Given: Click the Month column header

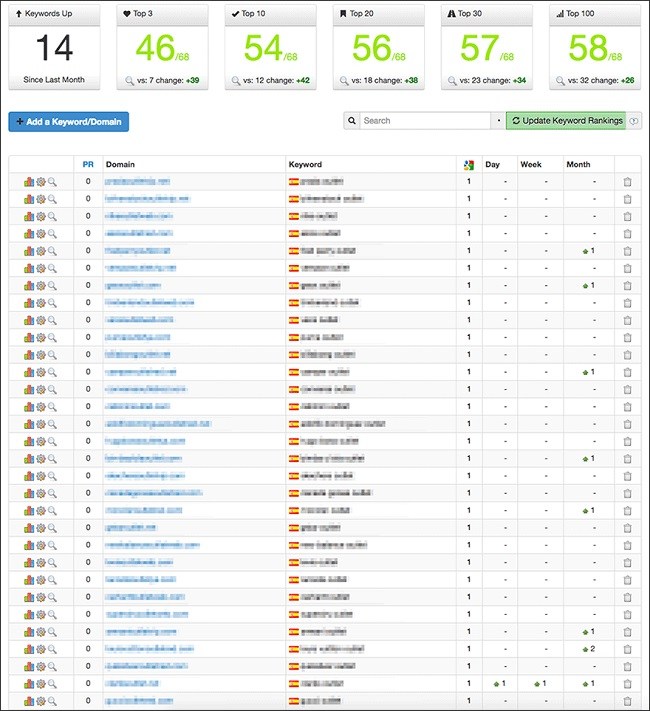Looking at the screenshot, I should pos(578,164).
